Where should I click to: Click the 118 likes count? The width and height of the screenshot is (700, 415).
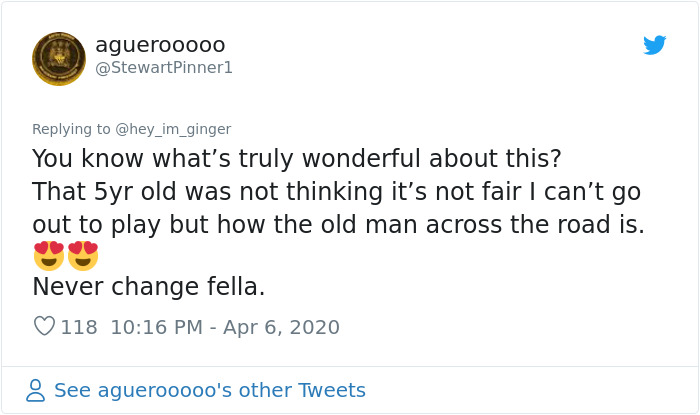79,327
